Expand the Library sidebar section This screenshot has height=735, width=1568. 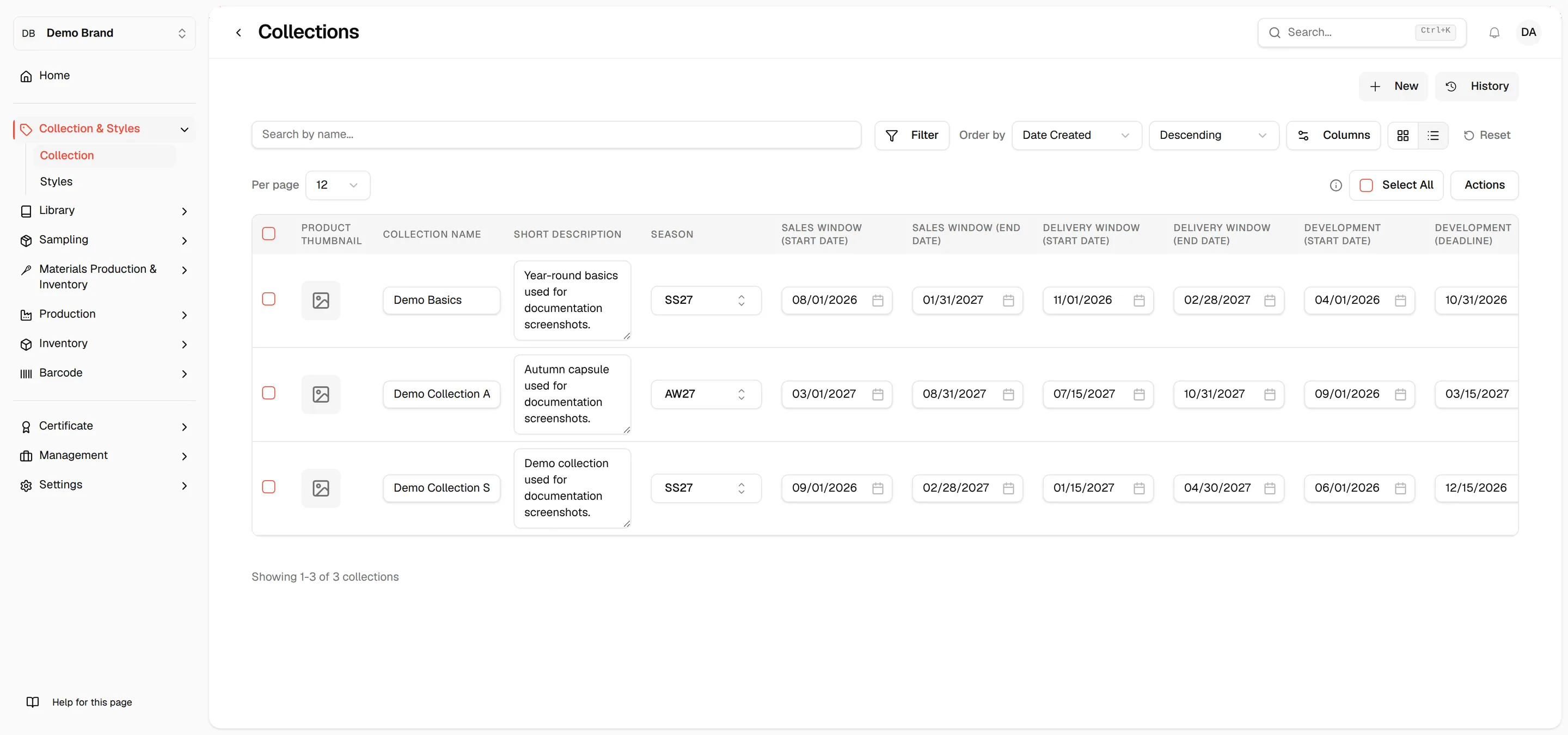coord(105,211)
